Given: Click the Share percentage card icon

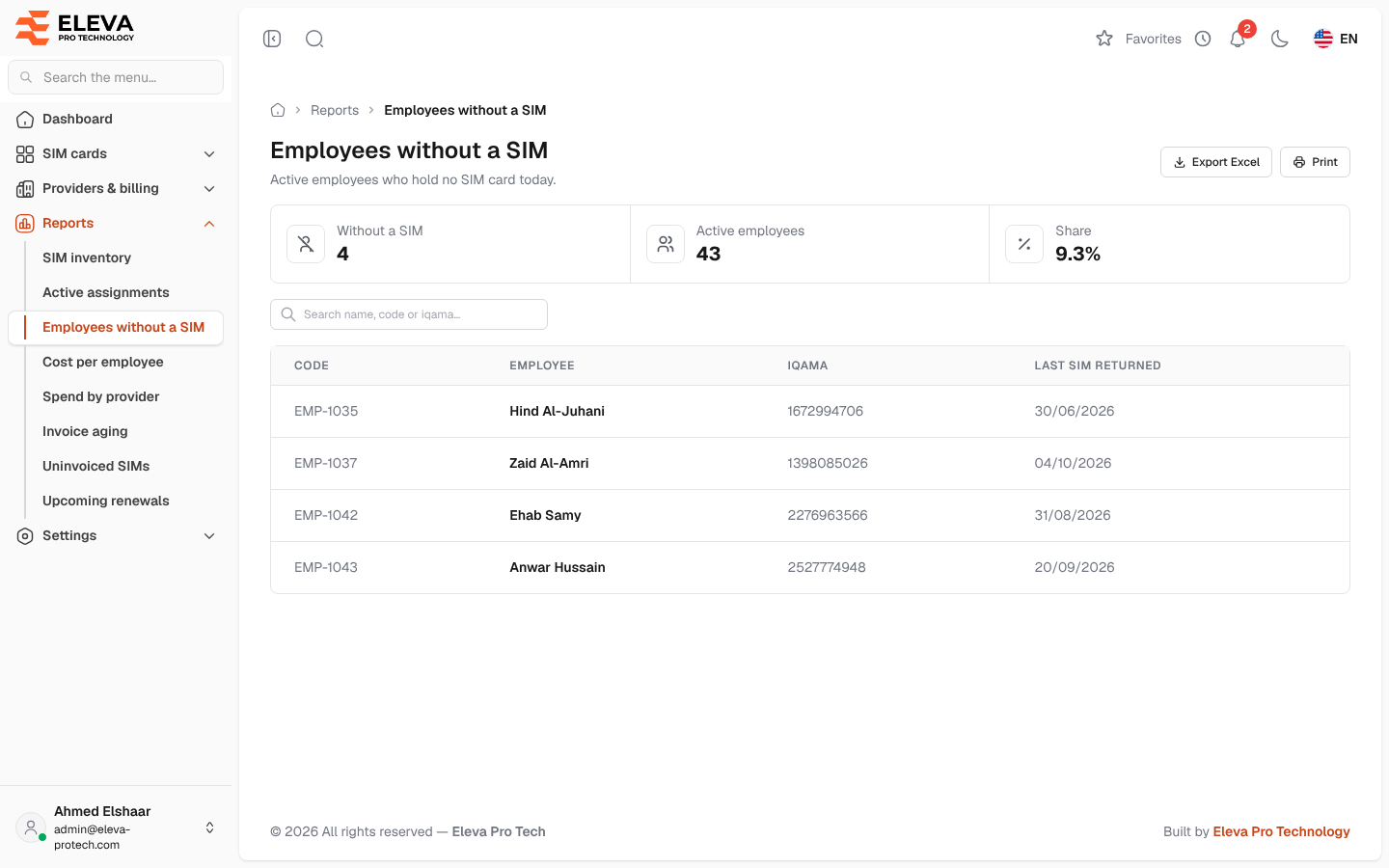Looking at the screenshot, I should (x=1024, y=244).
